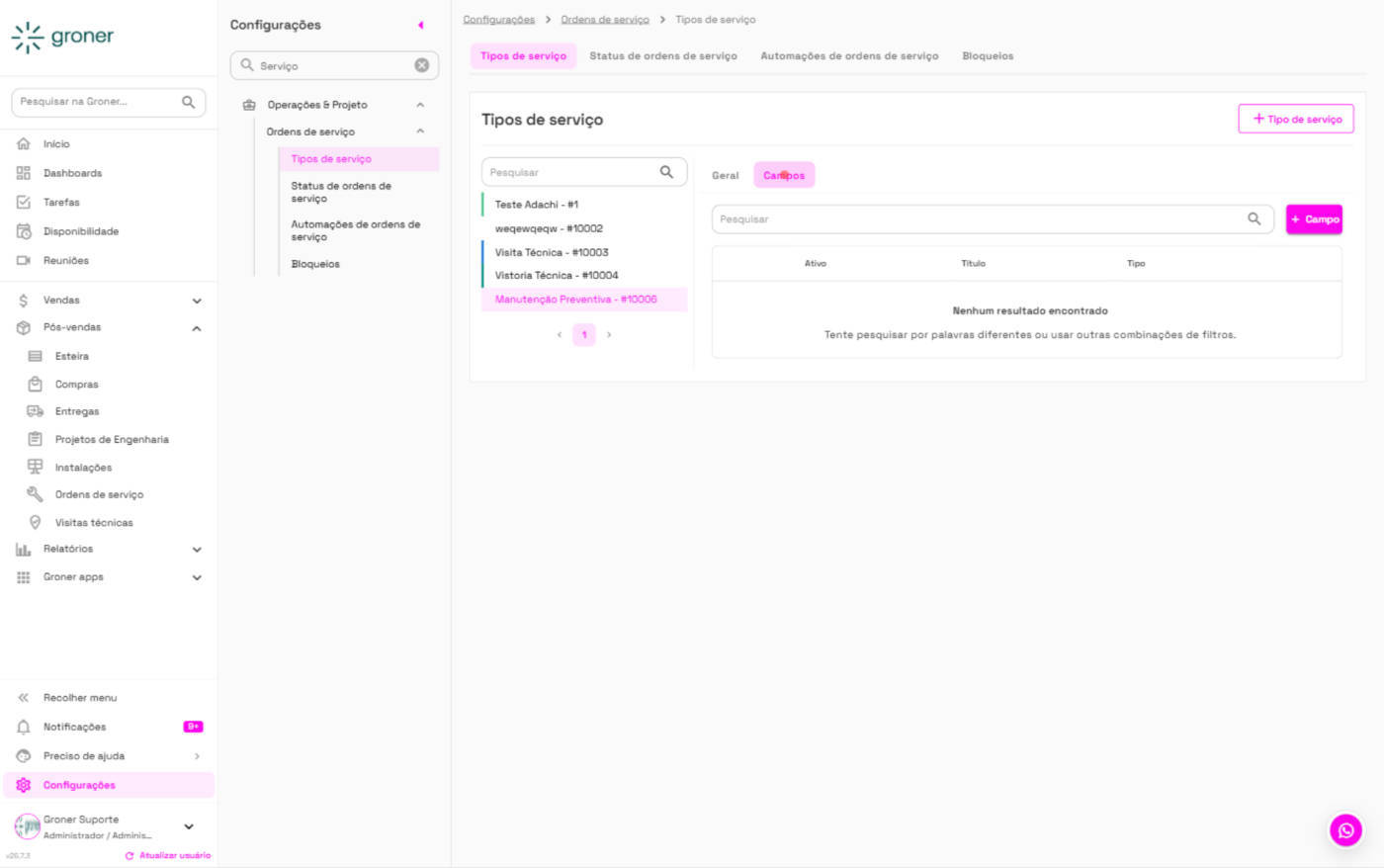Open WhatsApp chat floating button
The height and width of the screenshot is (868, 1384).
(1345, 830)
